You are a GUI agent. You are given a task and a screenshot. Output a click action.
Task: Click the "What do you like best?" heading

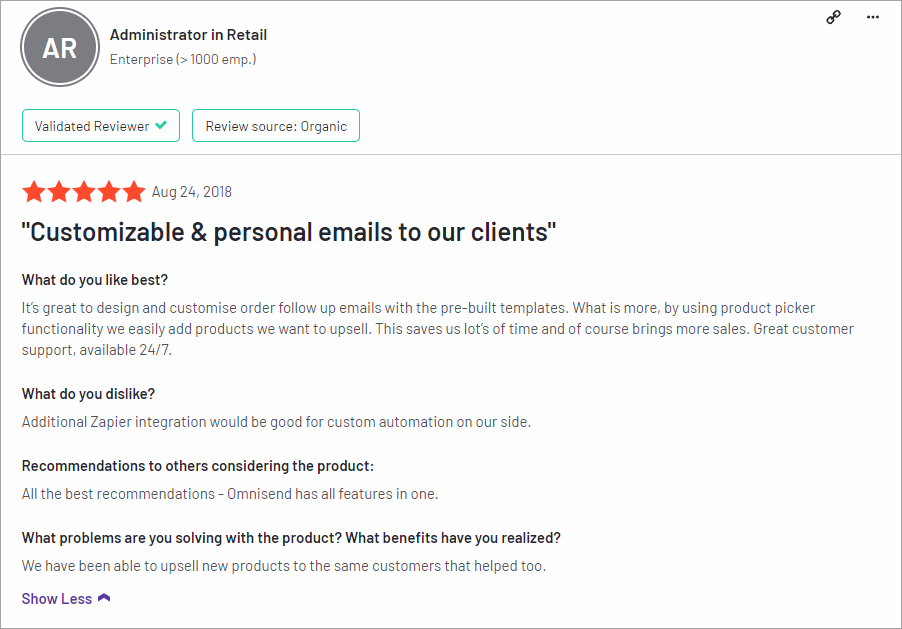tap(95, 280)
